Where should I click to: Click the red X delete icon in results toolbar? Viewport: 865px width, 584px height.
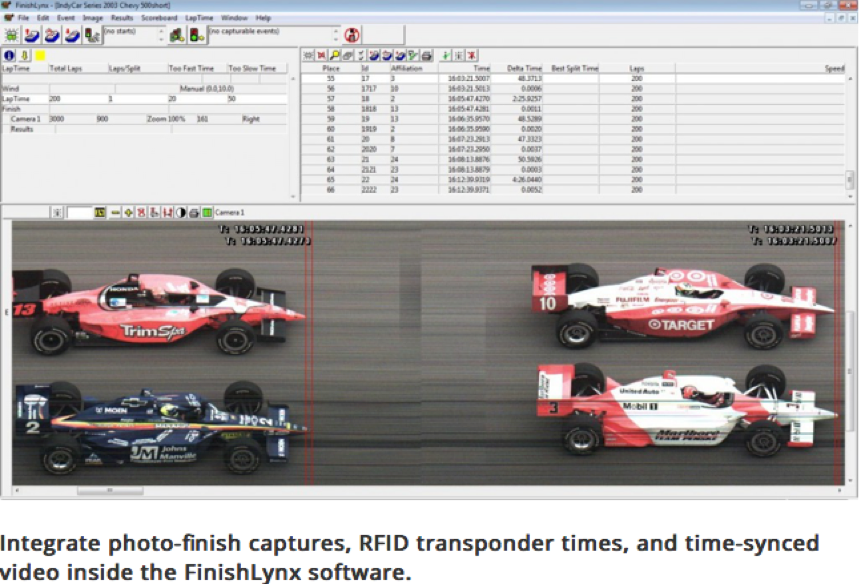point(321,55)
